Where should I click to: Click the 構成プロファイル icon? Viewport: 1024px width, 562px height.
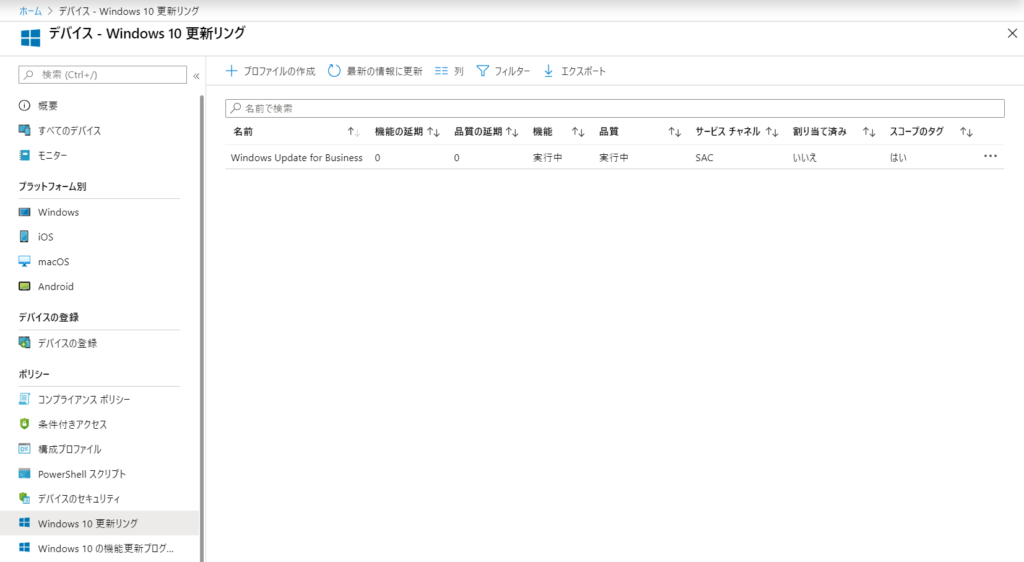click(24, 448)
